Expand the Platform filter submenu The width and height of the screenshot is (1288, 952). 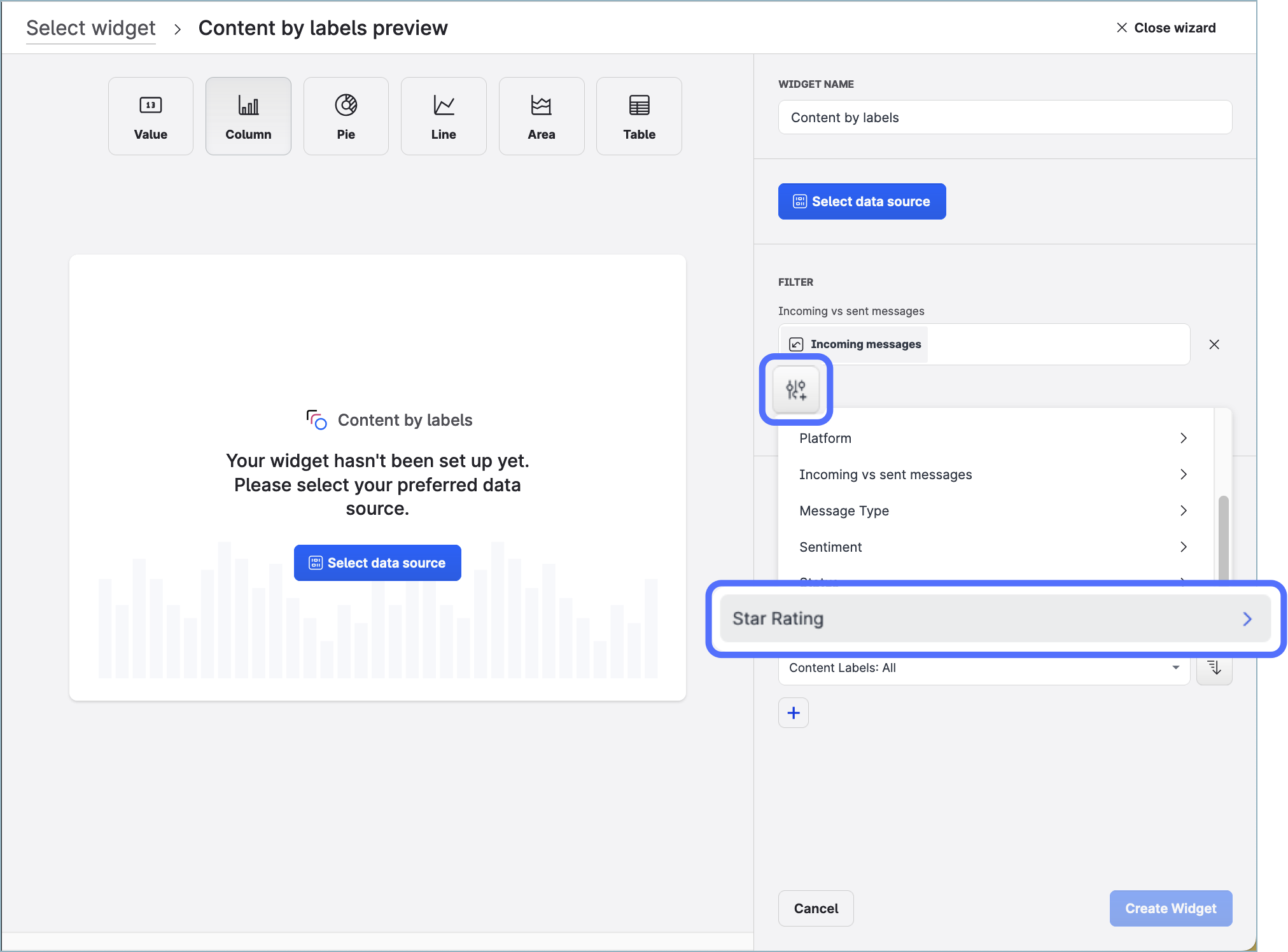(x=991, y=438)
